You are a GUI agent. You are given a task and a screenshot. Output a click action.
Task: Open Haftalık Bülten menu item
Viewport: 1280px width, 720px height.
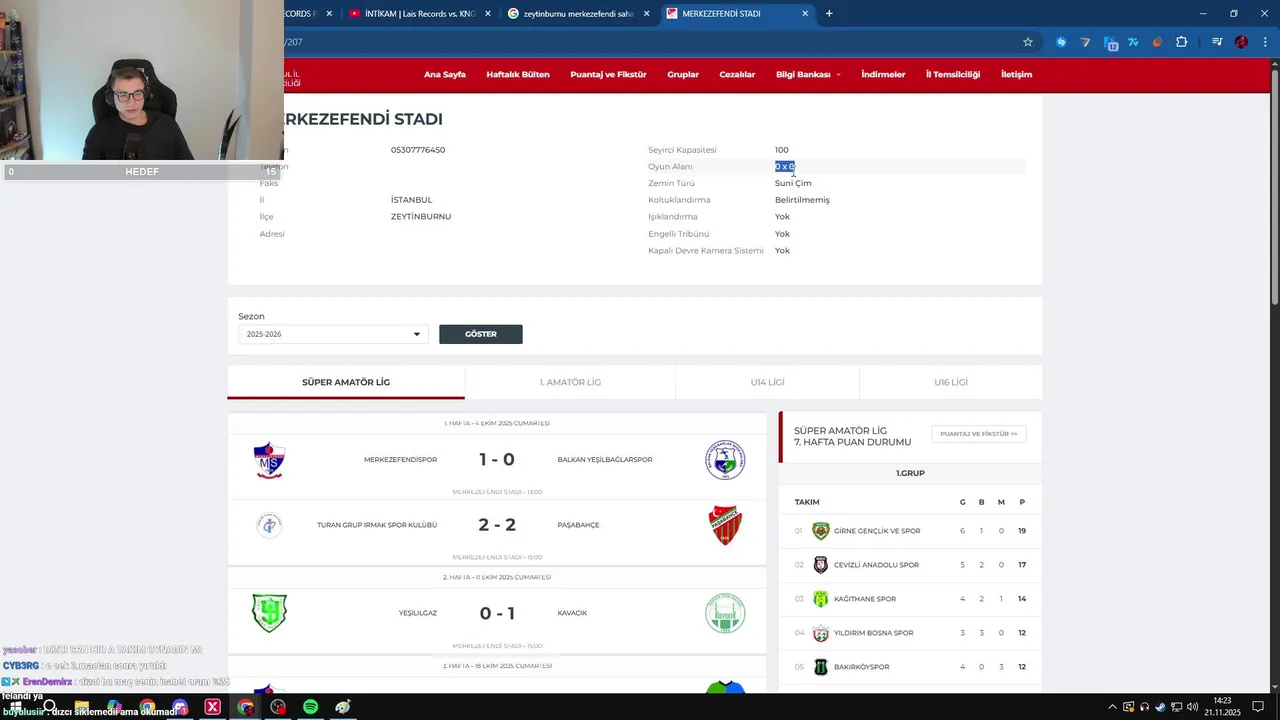518,74
